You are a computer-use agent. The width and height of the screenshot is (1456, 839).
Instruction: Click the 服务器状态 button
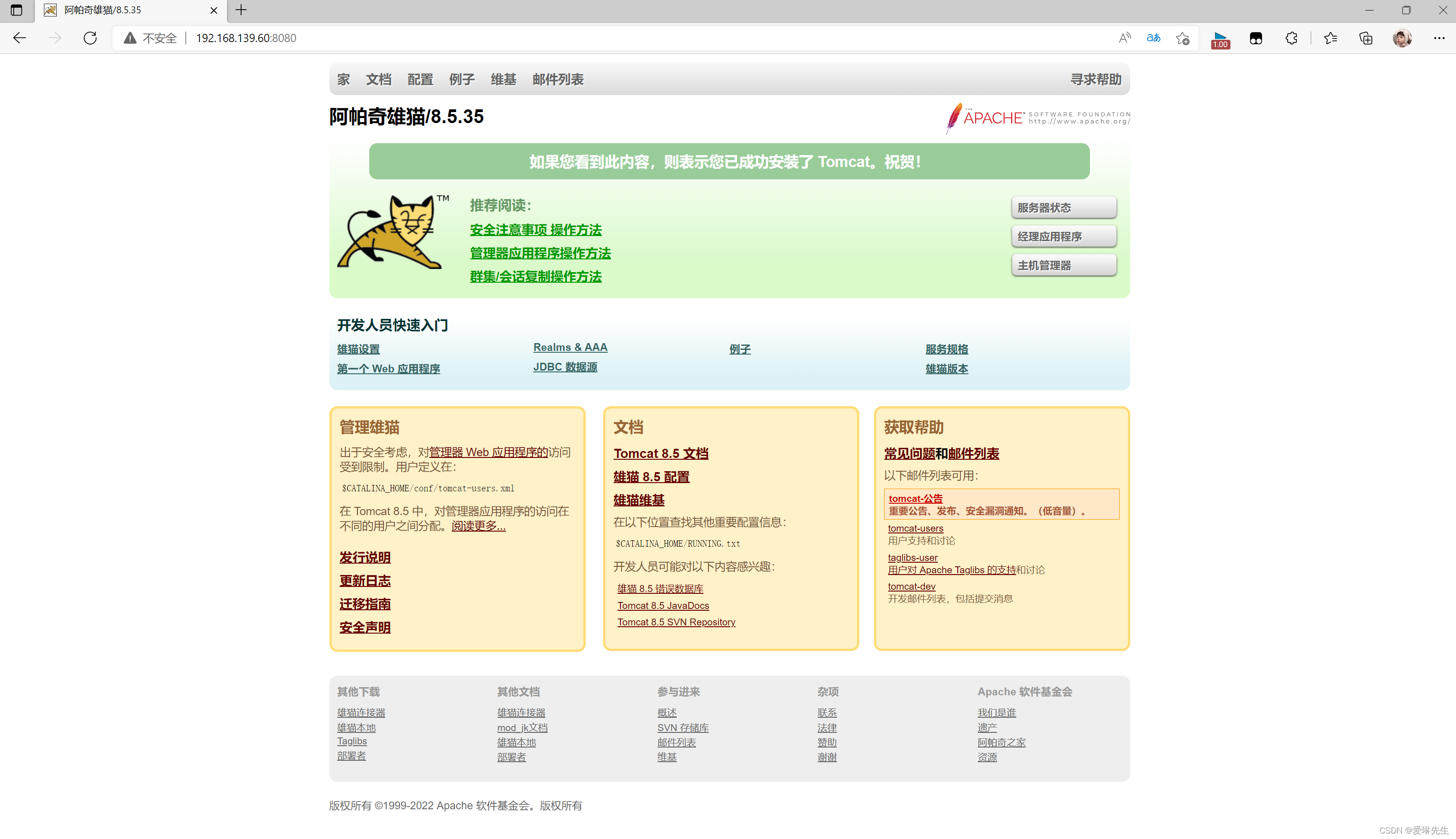pos(1063,207)
